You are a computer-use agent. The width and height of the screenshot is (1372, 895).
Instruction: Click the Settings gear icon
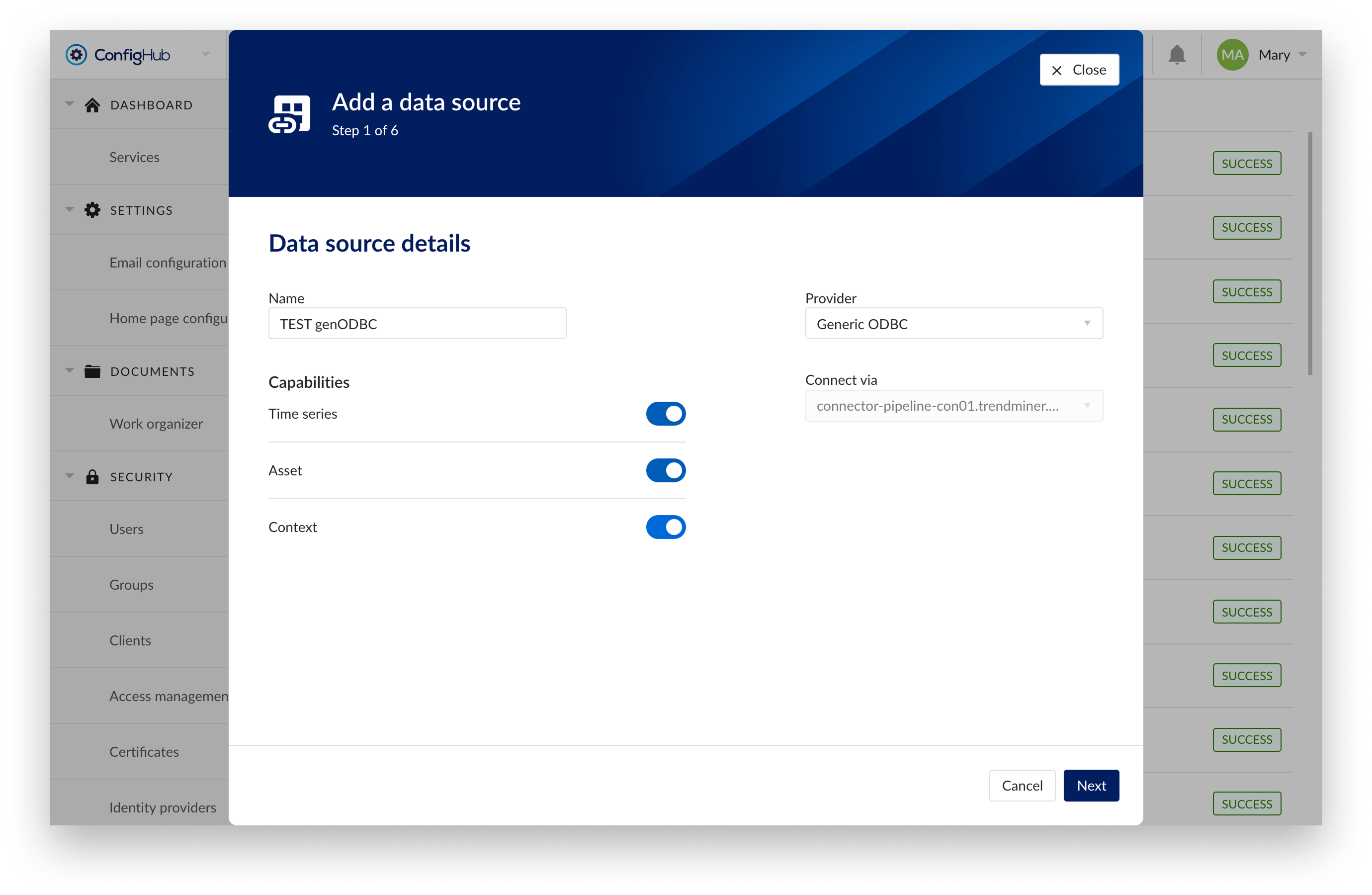coord(92,210)
